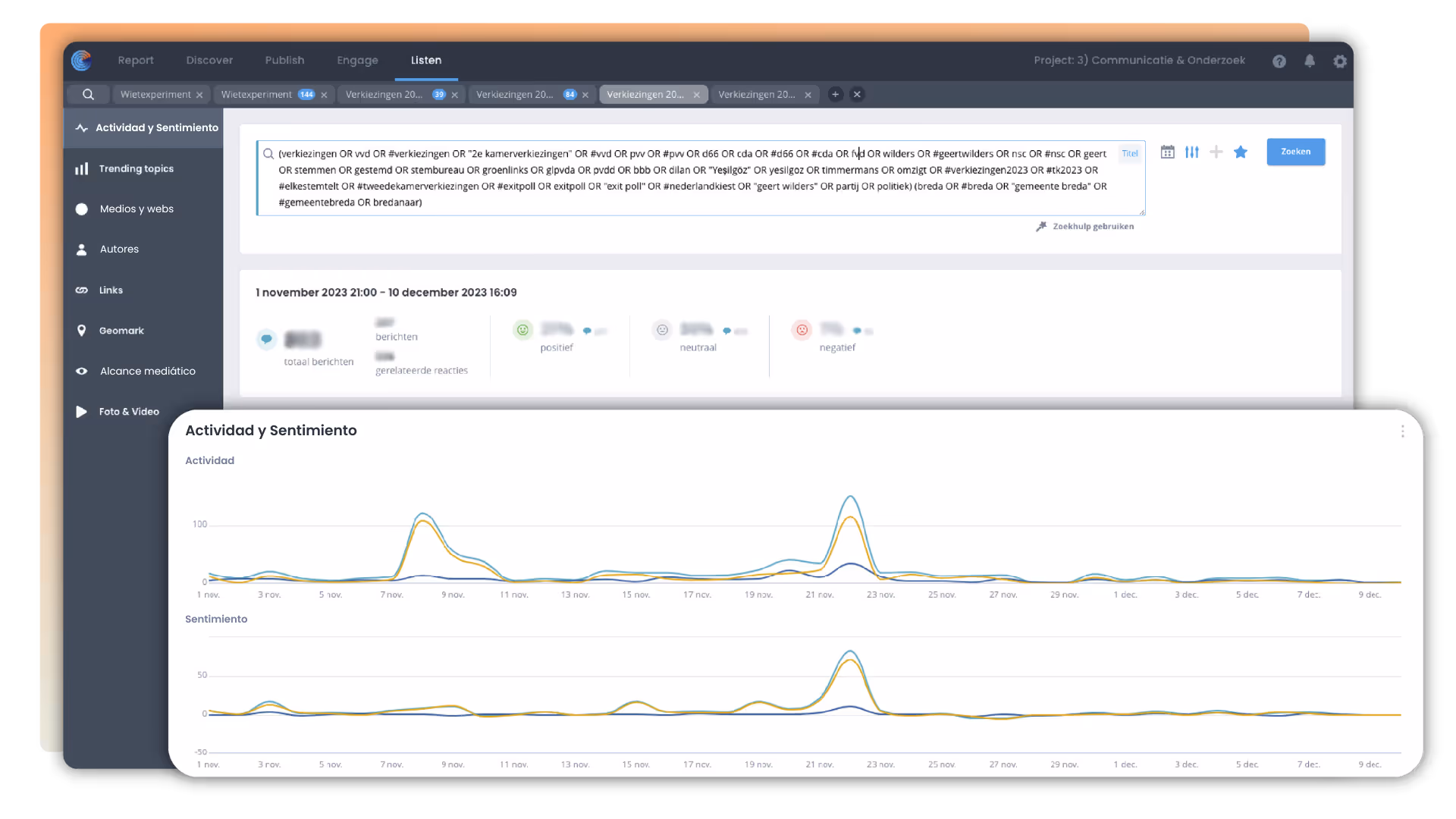Viewport: 1456px width, 819px height.
Task: Open the settings gear icon
Action: click(x=1340, y=61)
